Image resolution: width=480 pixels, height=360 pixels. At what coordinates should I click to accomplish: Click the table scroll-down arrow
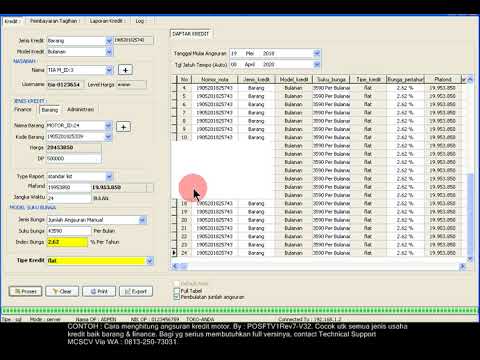[470, 259]
